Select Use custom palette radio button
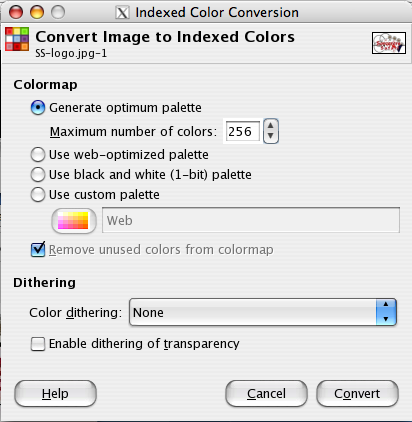The image size is (412, 422). pos(38,194)
